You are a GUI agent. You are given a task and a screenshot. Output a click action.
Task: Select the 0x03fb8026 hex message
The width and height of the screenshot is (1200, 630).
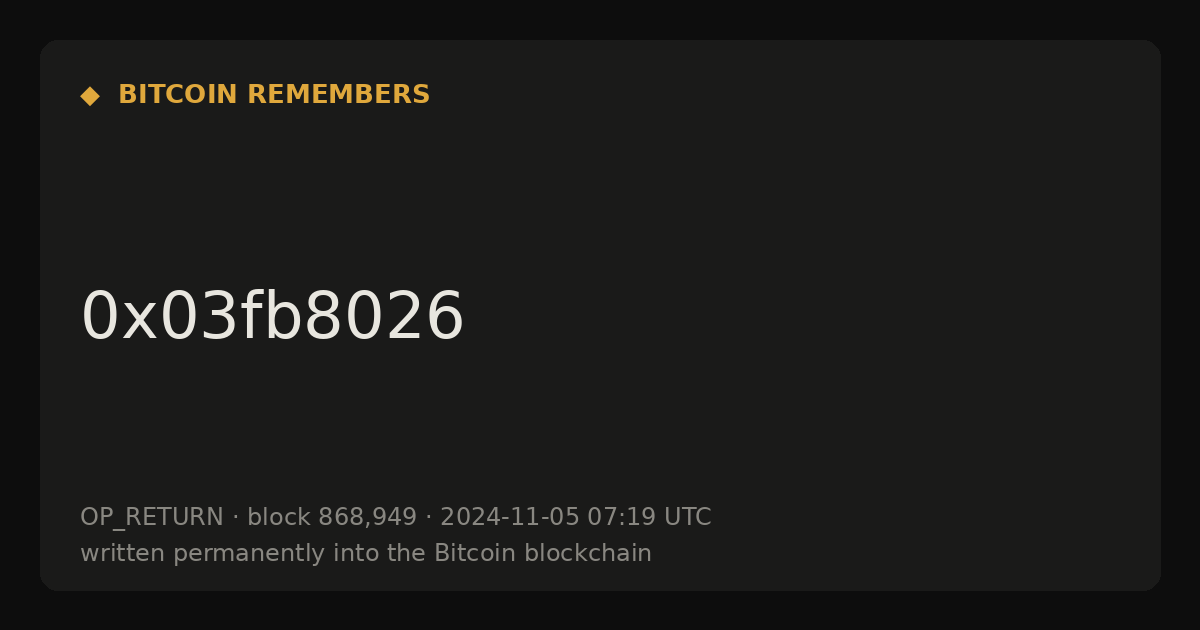[x=272, y=317]
